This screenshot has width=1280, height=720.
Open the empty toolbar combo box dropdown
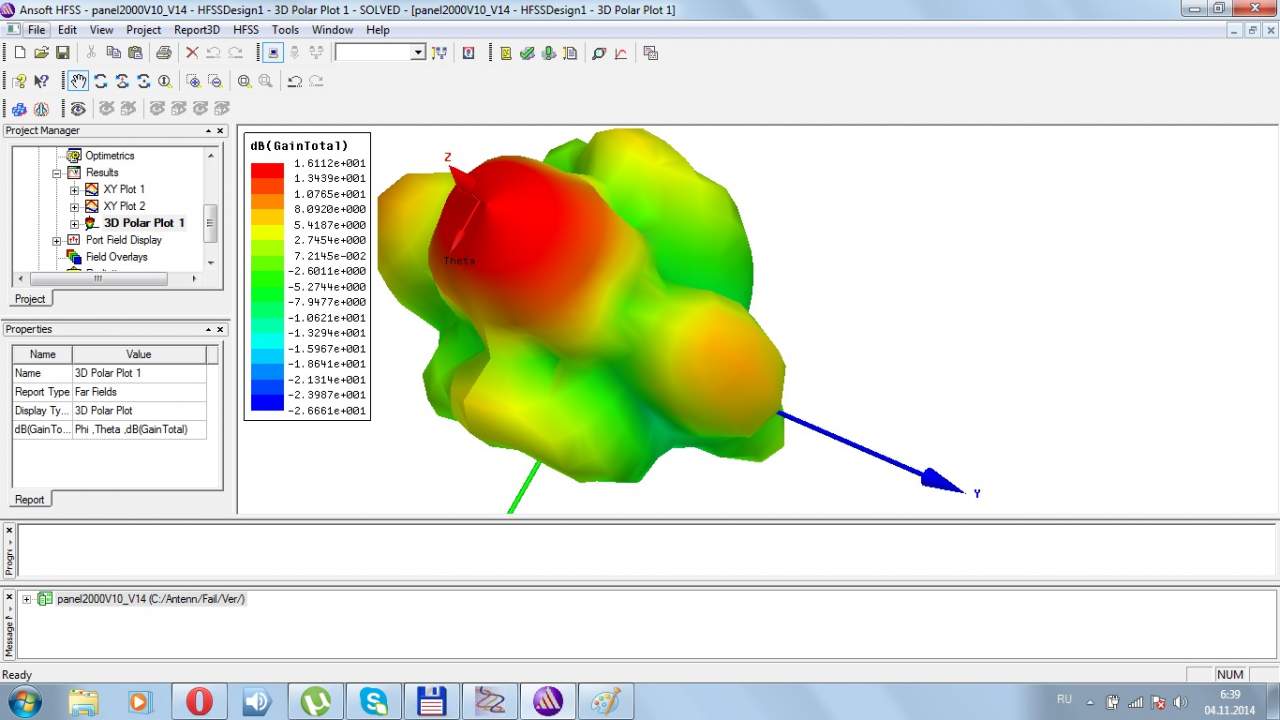click(418, 53)
